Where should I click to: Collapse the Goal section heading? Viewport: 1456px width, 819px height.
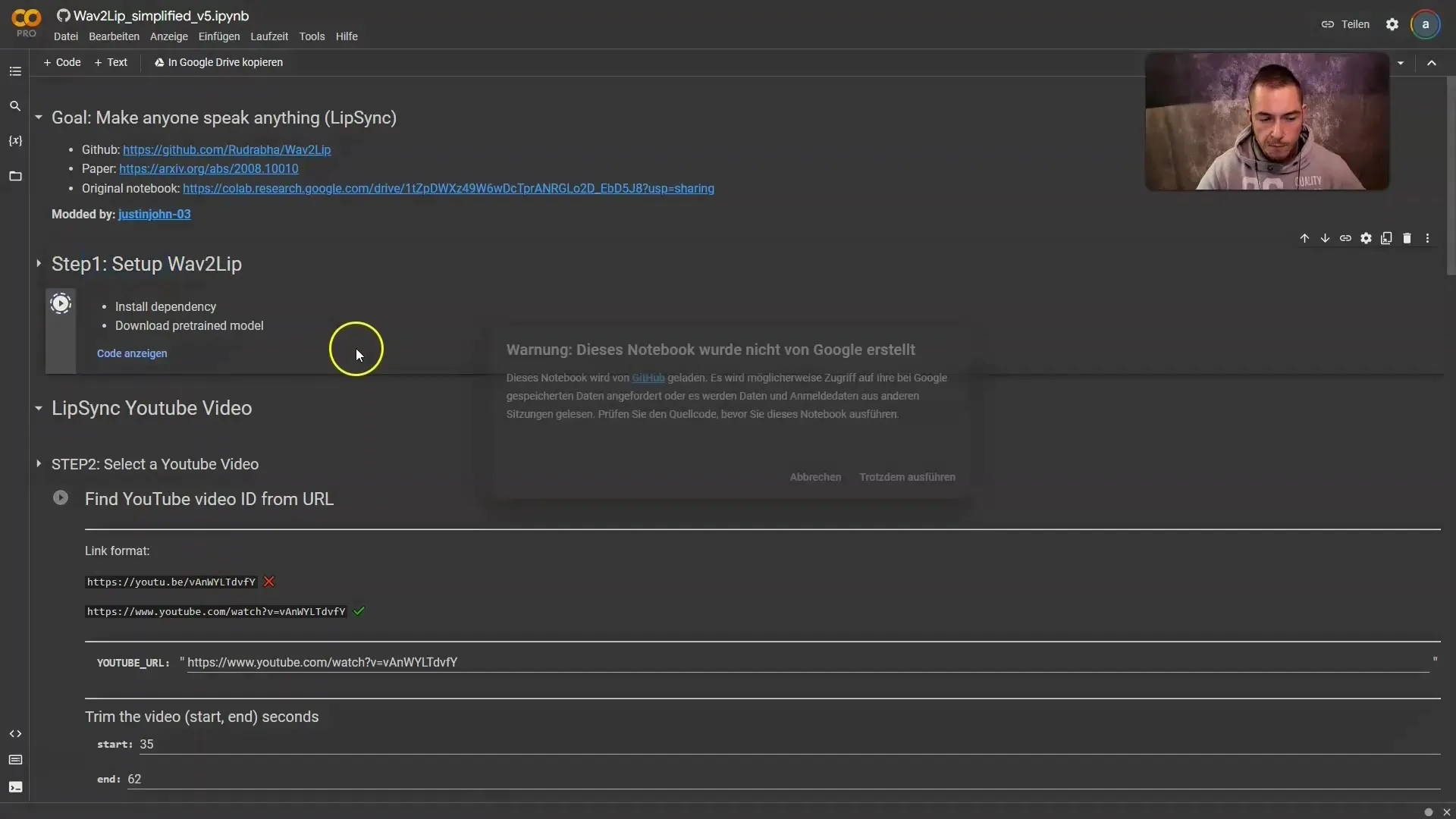(39, 118)
